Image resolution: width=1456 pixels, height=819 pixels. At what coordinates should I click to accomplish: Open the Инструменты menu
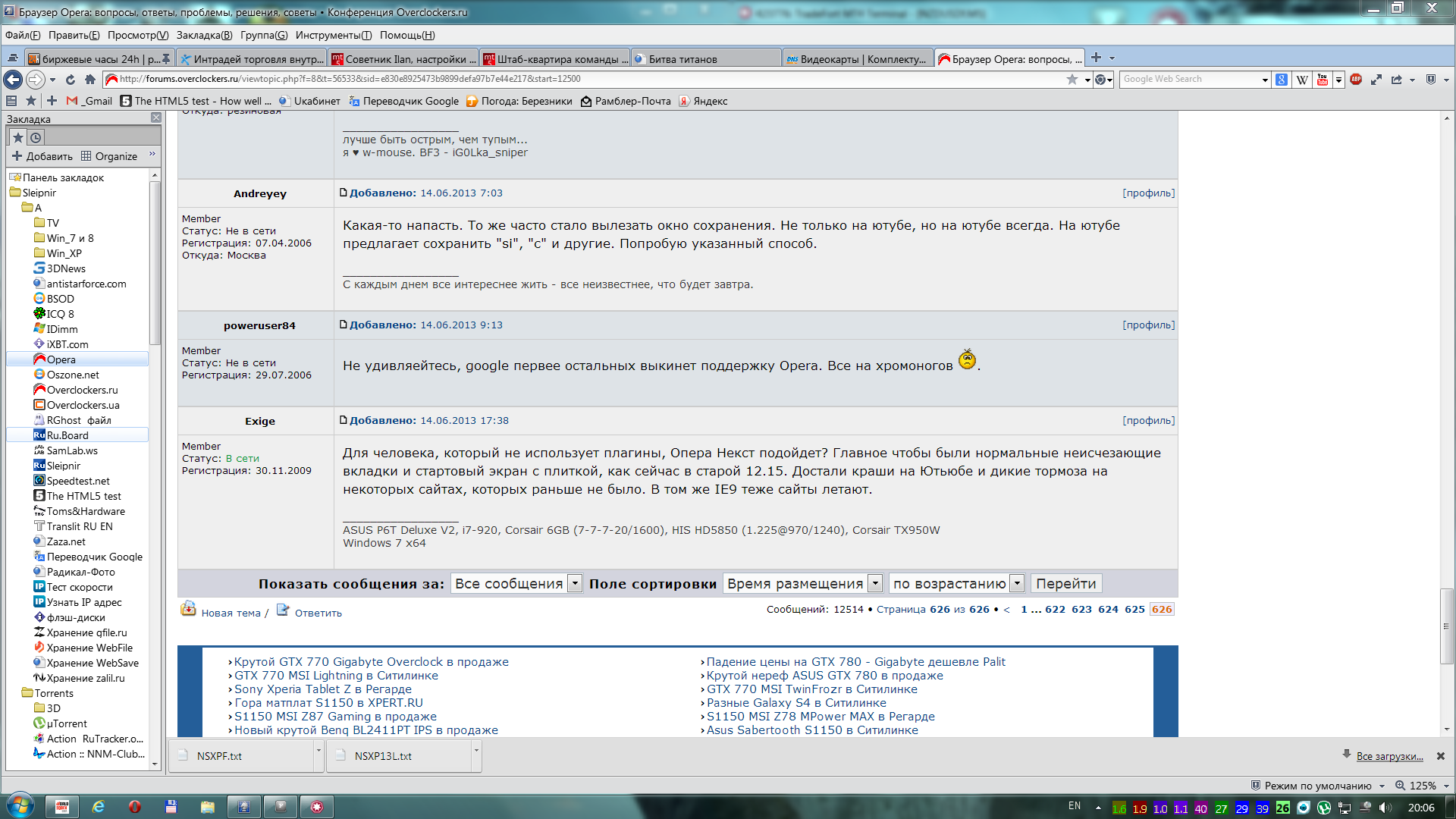pyautogui.click(x=333, y=35)
